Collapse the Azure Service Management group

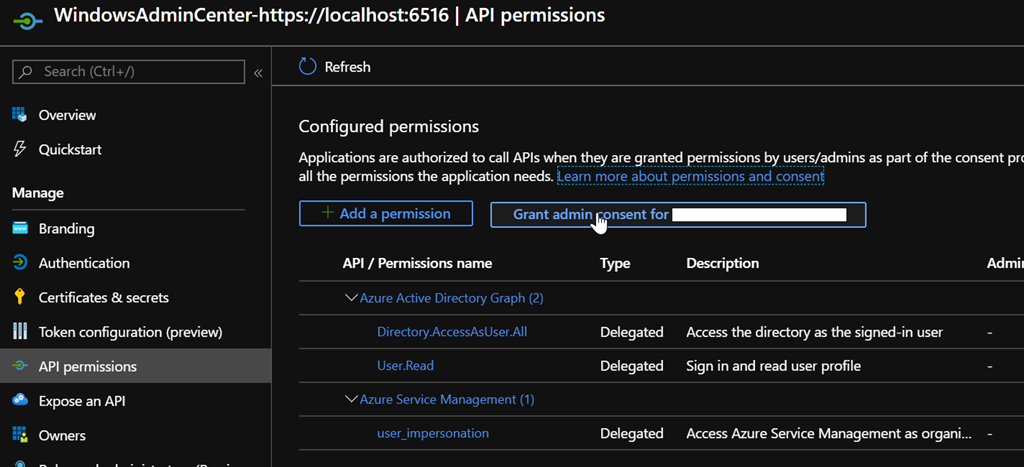(x=351, y=399)
